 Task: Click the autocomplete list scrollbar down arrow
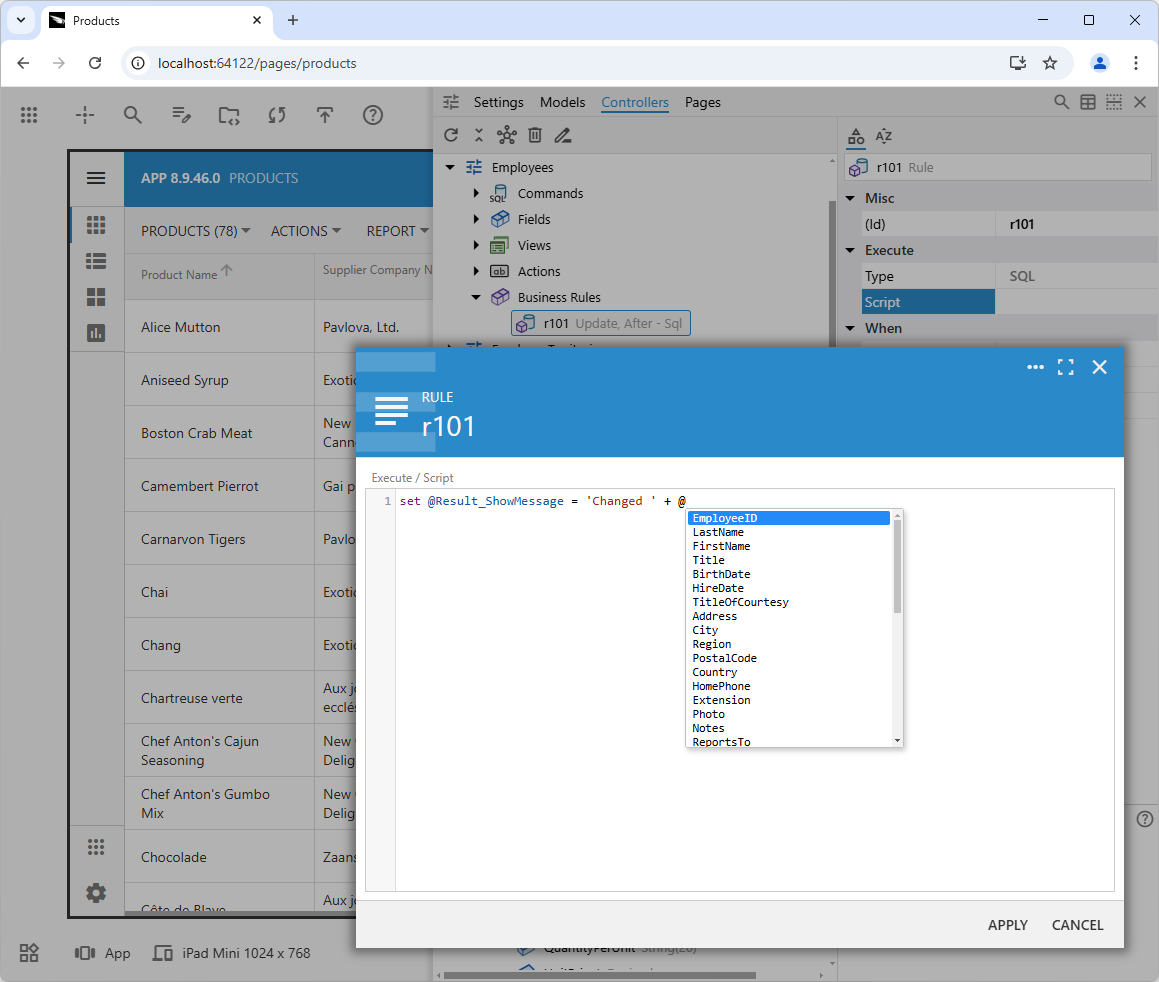coord(897,741)
